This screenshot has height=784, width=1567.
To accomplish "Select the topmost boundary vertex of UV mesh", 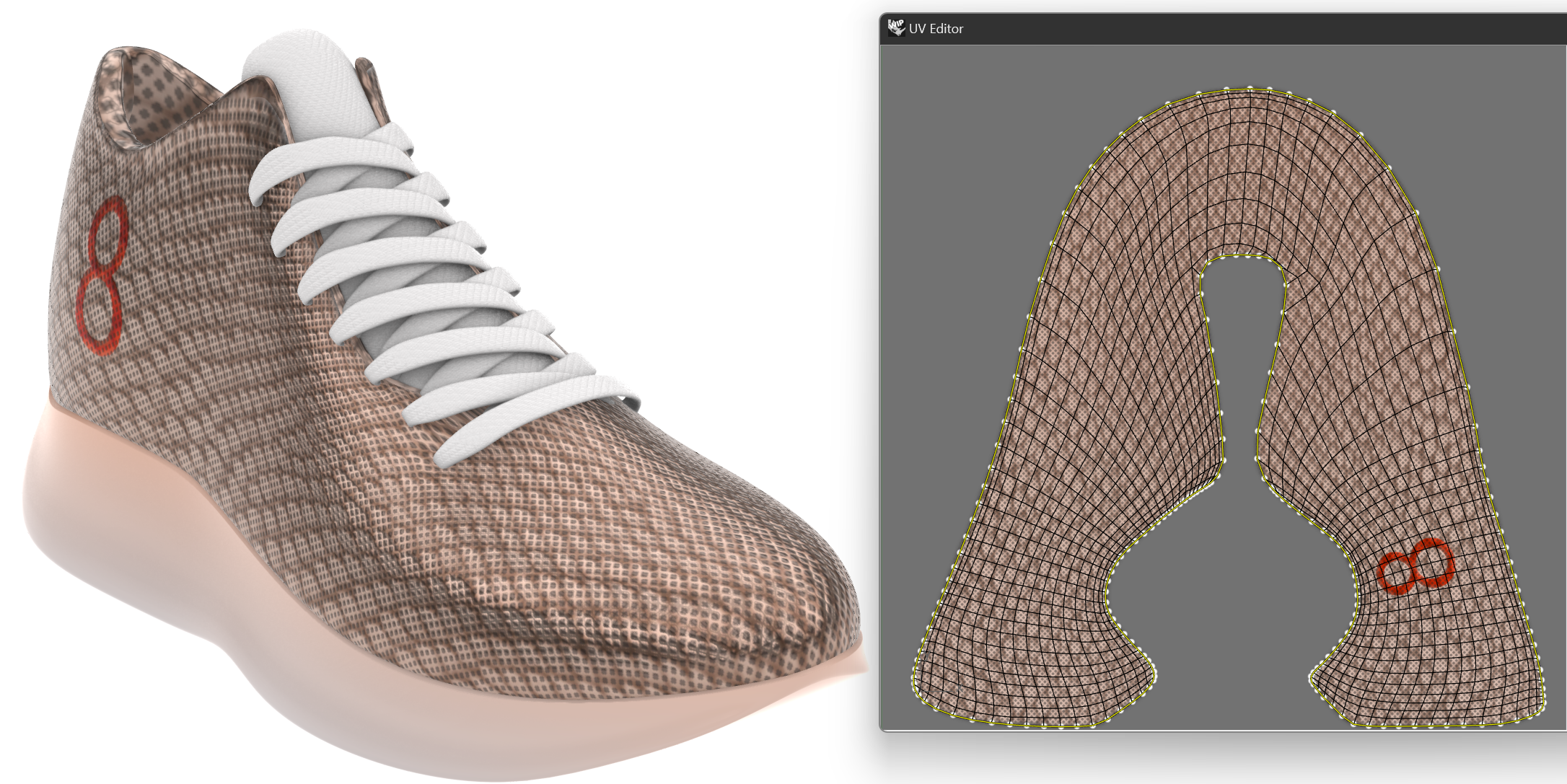I will tap(1249, 88).
